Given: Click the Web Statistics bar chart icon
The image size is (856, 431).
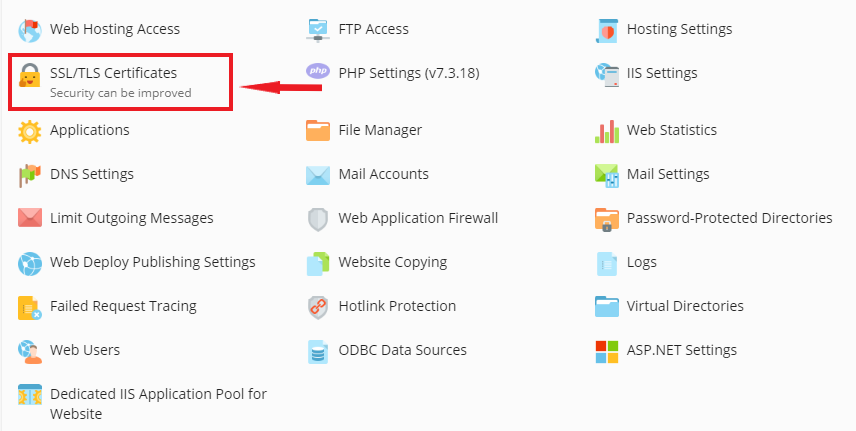Looking at the screenshot, I should pyautogui.click(x=607, y=131).
